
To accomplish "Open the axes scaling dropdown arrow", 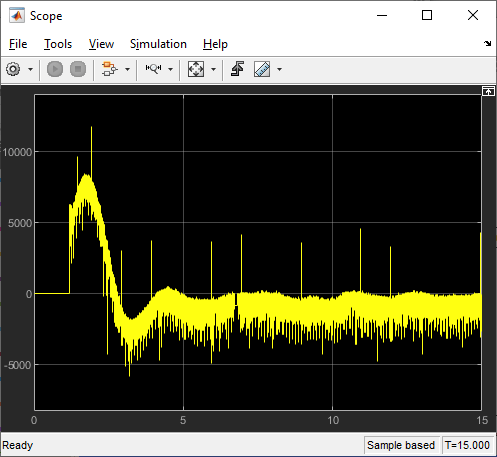I will tap(214, 69).
